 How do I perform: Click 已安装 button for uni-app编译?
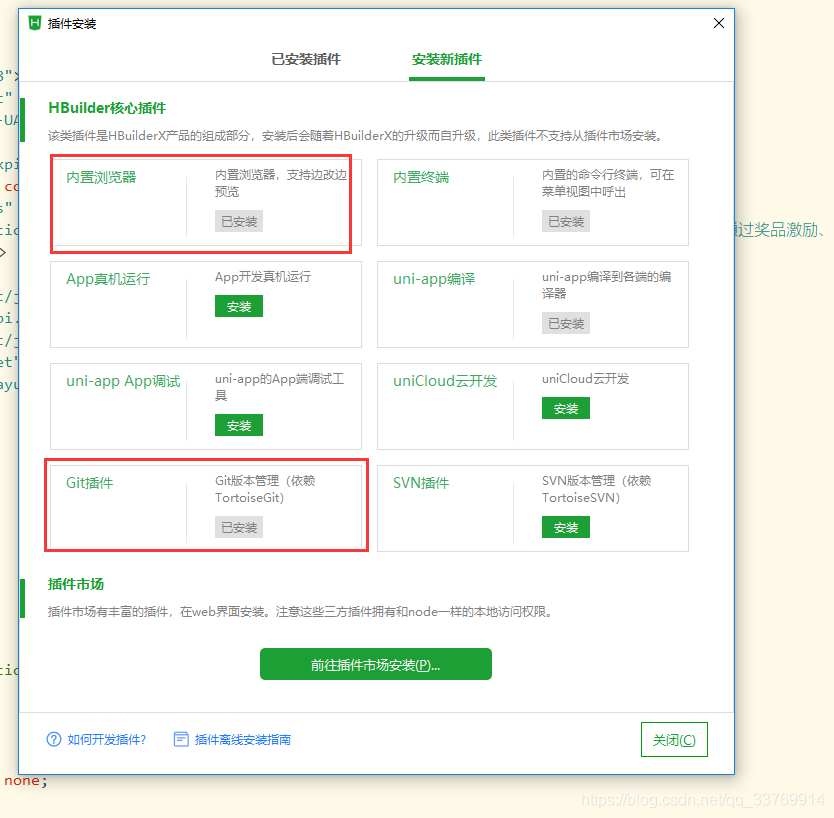pyautogui.click(x=566, y=323)
